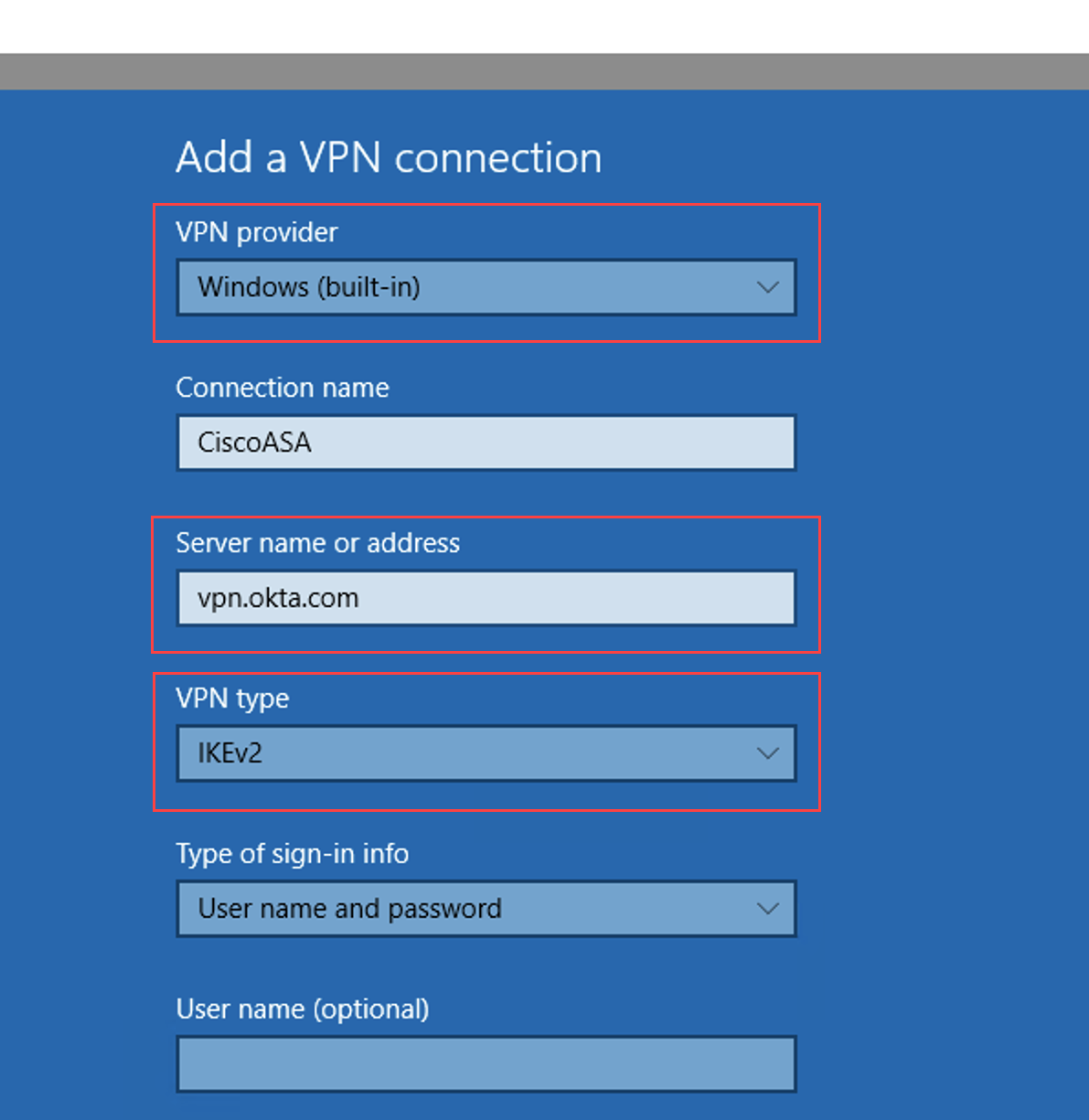Click the VPN type dropdown chevron arrow
Image resolution: width=1089 pixels, height=1120 pixels.
point(768,753)
